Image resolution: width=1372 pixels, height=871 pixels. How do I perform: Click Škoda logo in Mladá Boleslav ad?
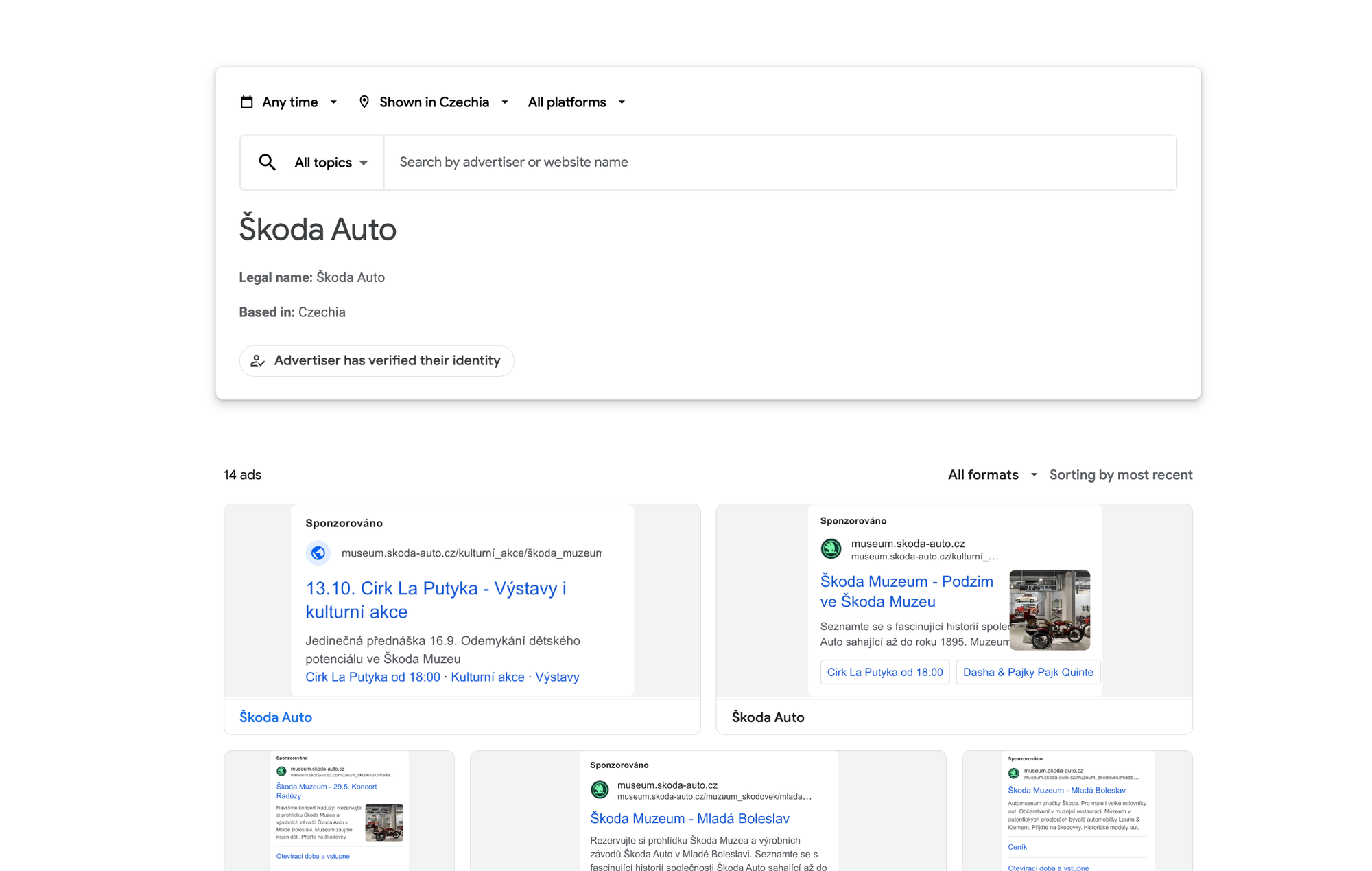600,790
